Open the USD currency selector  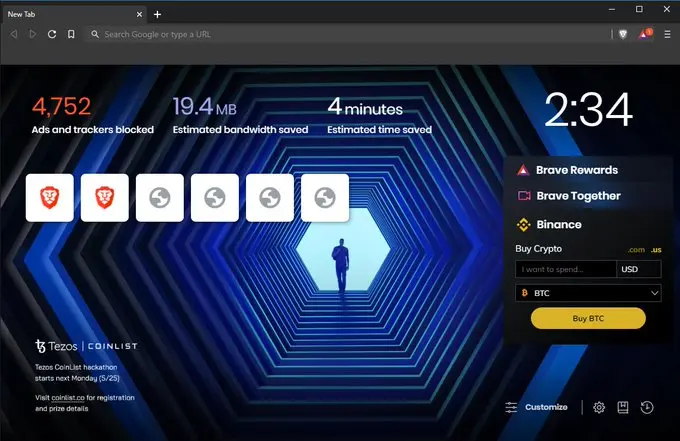tap(639, 269)
